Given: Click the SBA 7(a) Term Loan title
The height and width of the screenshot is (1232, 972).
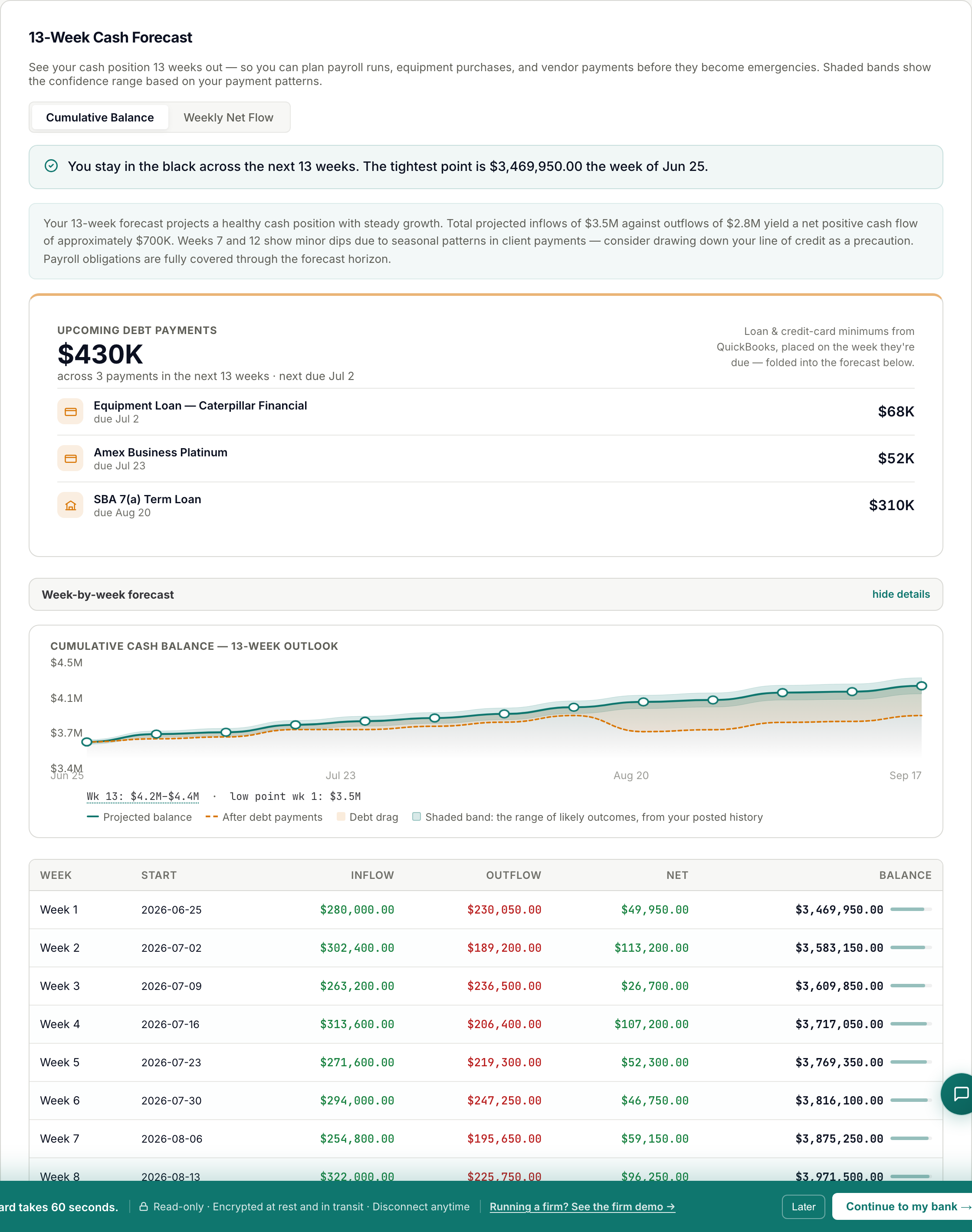Looking at the screenshot, I should (148, 499).
